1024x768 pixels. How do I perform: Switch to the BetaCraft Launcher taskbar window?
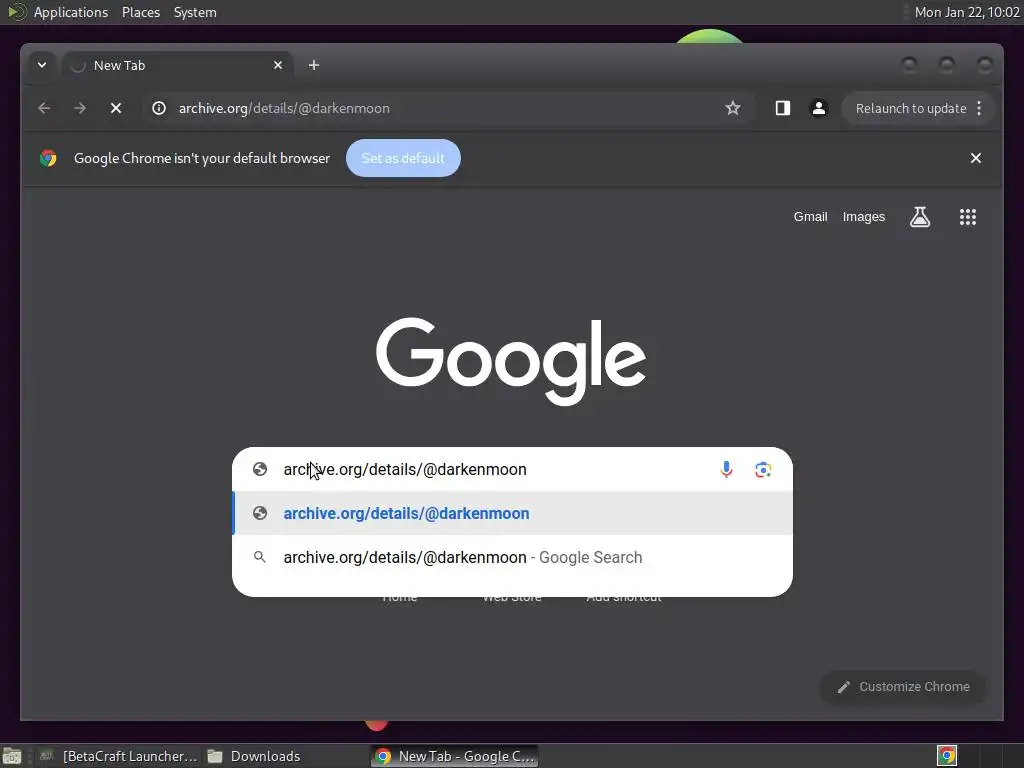[118, 756]
